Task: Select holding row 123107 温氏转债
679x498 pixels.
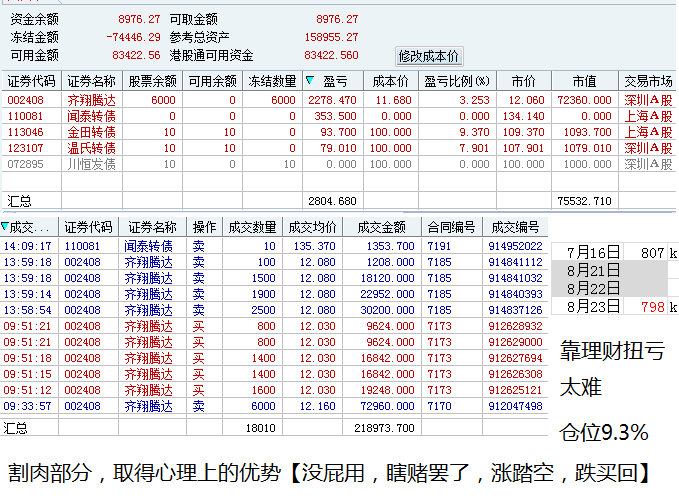Action: point(339,148)
